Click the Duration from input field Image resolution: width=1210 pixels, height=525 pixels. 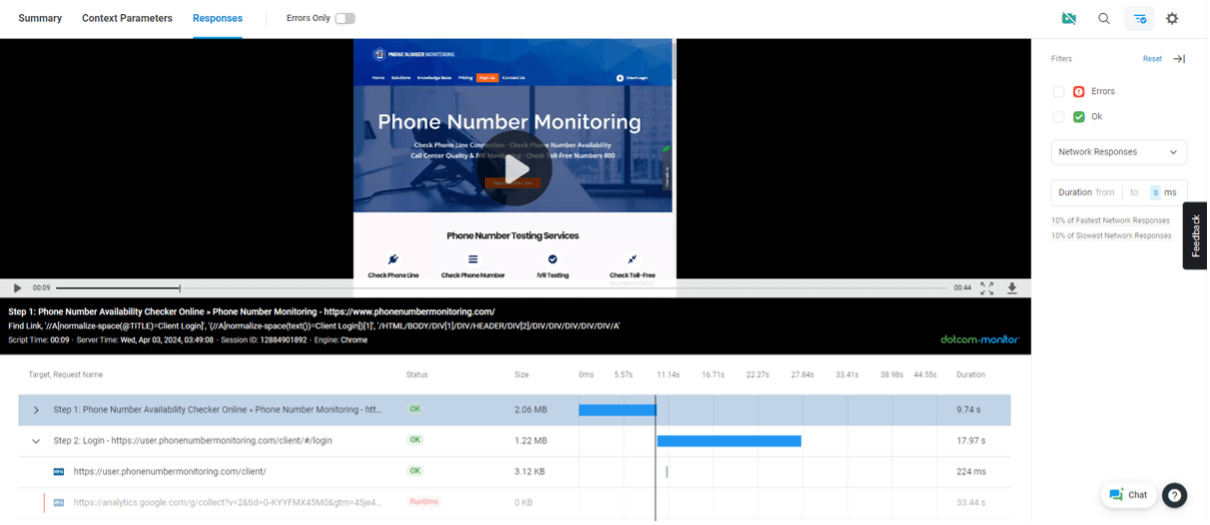click(1105, 192)
